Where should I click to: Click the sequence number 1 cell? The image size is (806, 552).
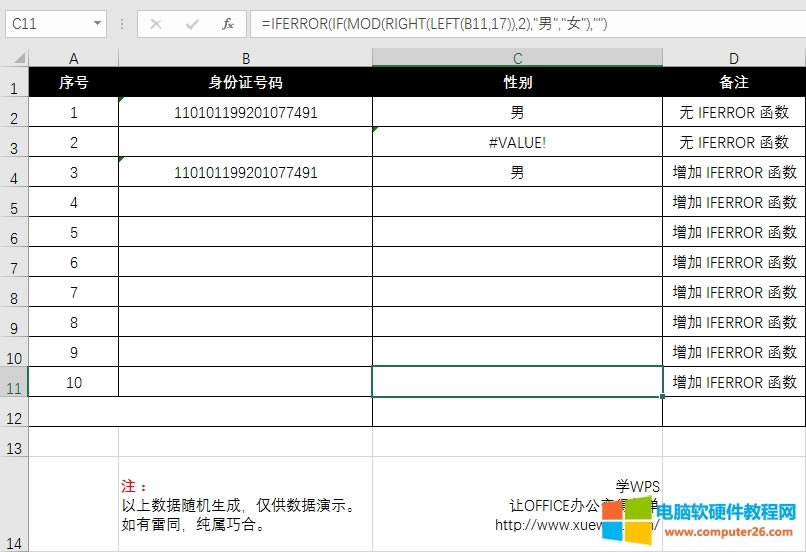[x=74, y=112]
